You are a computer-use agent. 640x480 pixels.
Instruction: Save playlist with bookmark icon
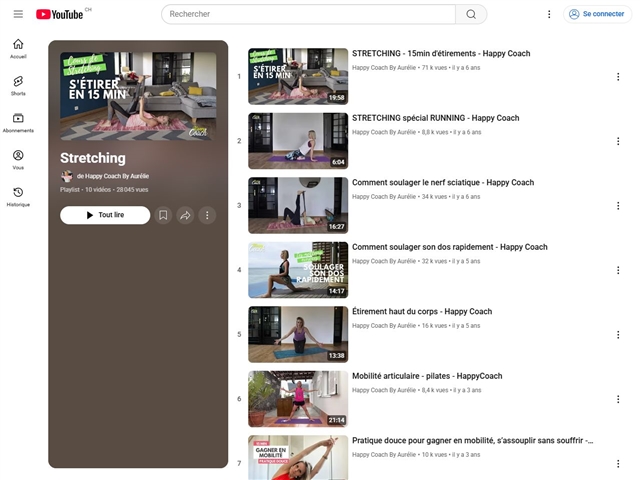163,215
